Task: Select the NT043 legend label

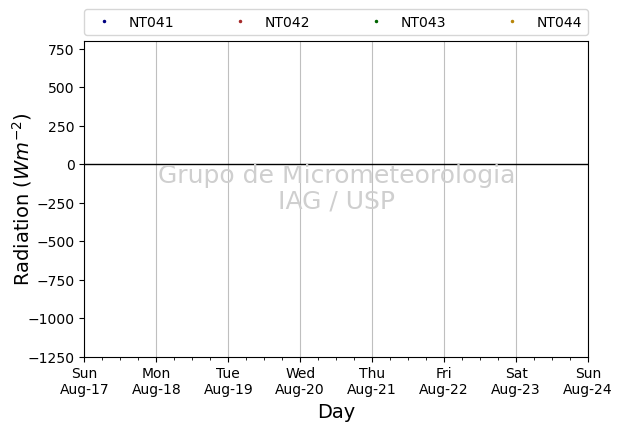Action: point(423,22)
